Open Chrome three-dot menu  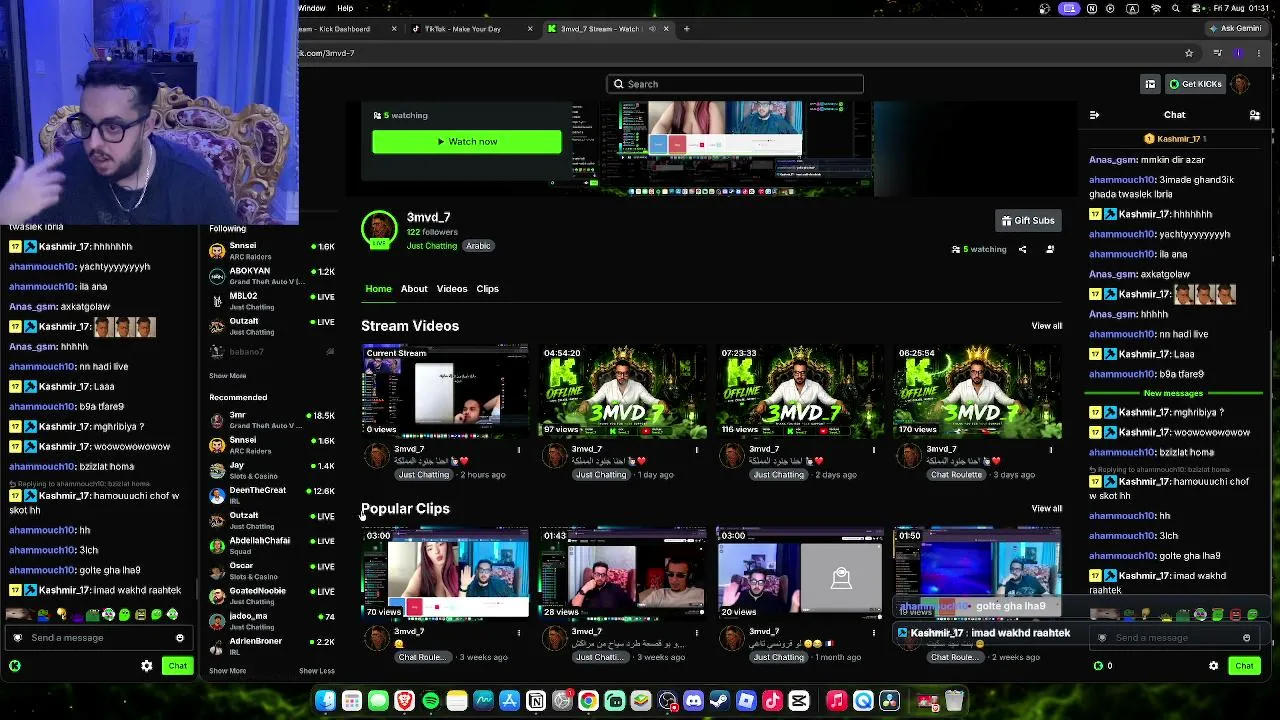pos(1257,53)
